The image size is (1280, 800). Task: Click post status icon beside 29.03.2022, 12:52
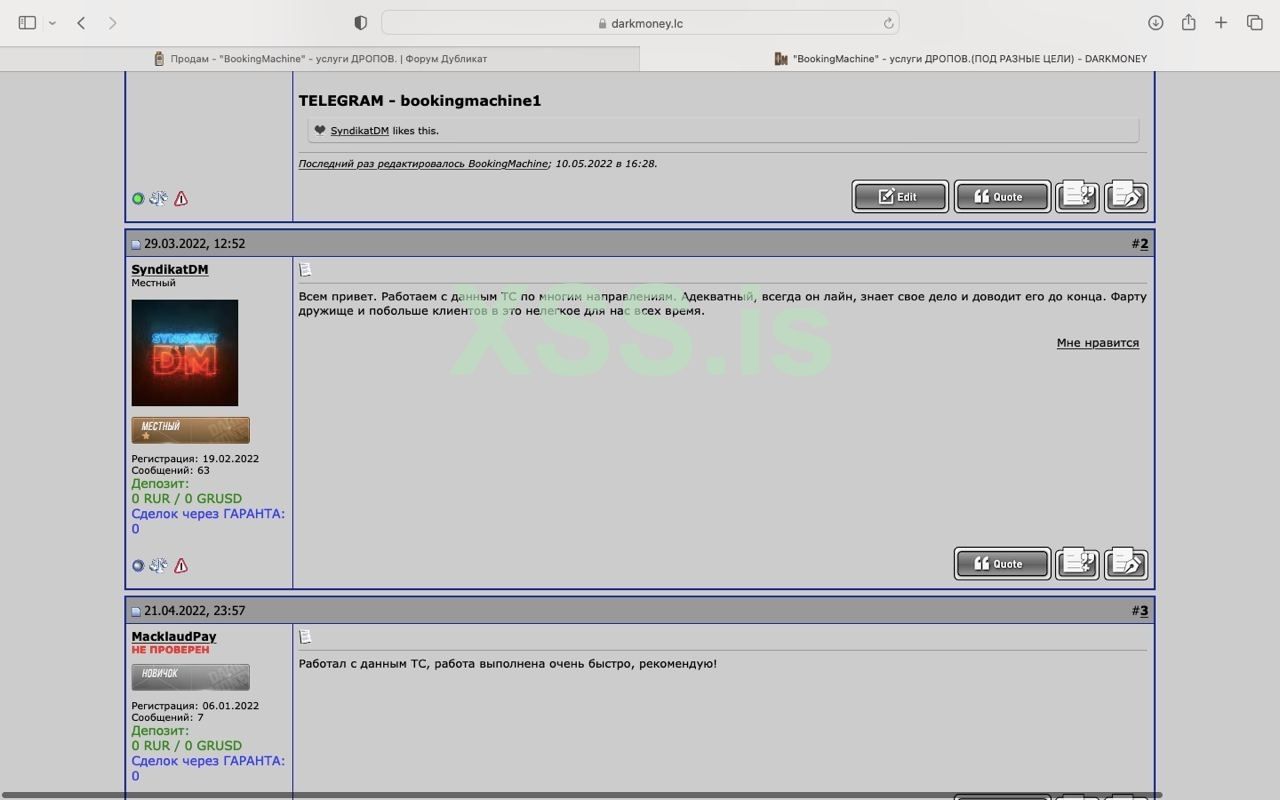pos(136,244)
